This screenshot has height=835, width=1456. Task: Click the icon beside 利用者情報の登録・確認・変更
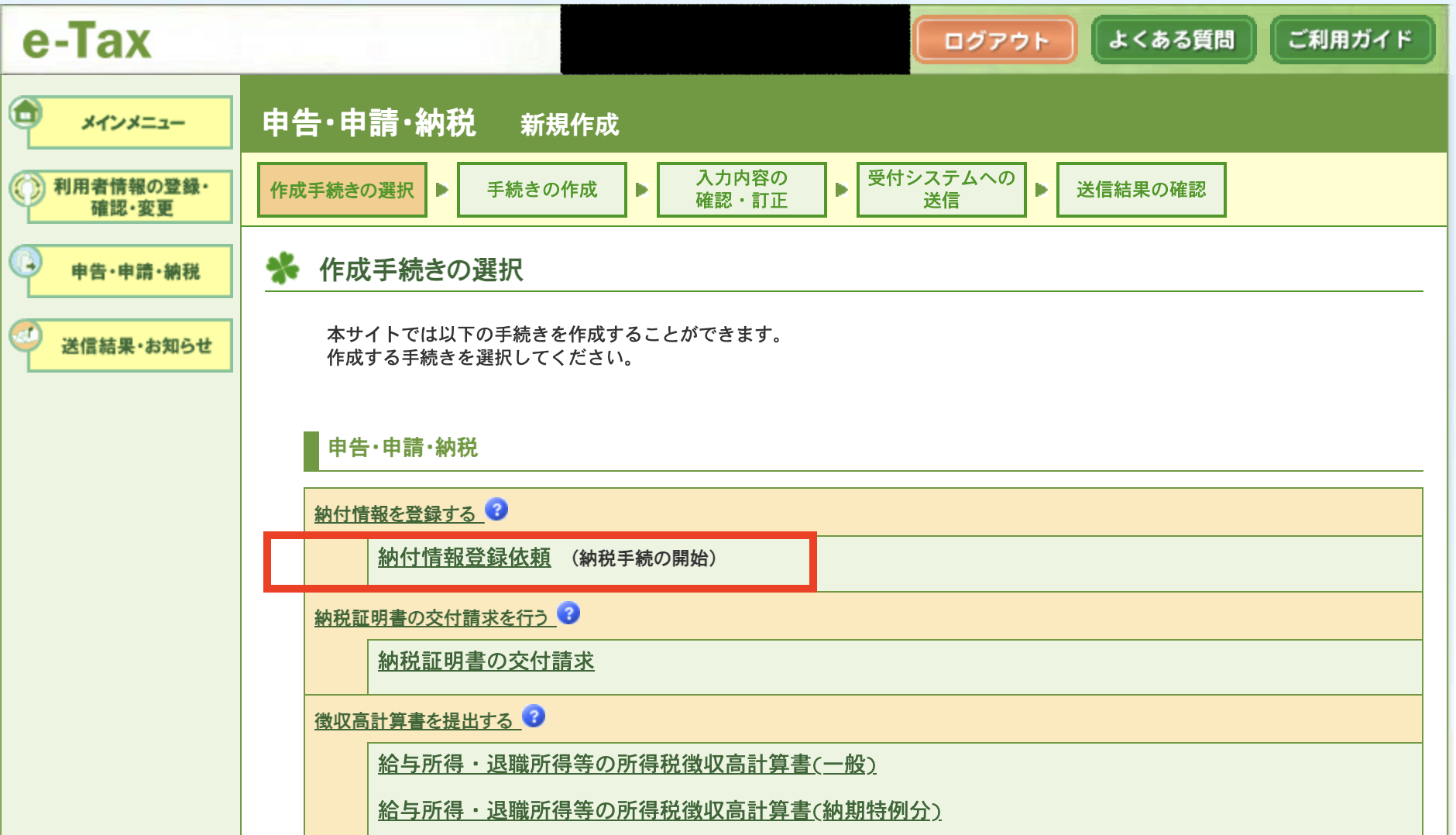27,188
